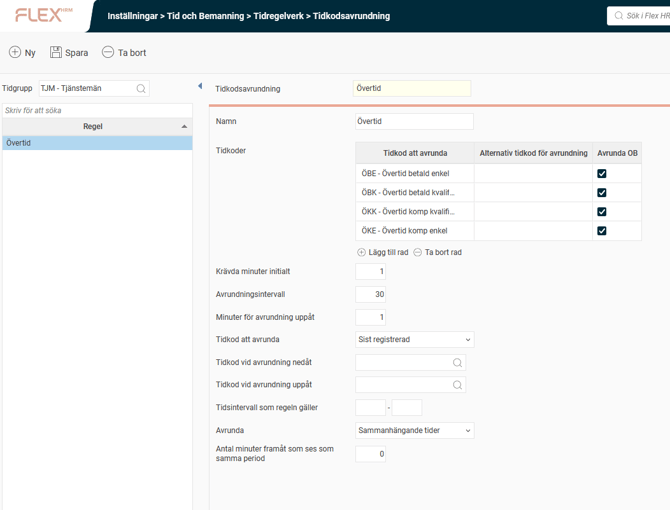This screenshot has width=670, height=510.
Task: Click the Spara save disk icon
Action: (56, 52)
